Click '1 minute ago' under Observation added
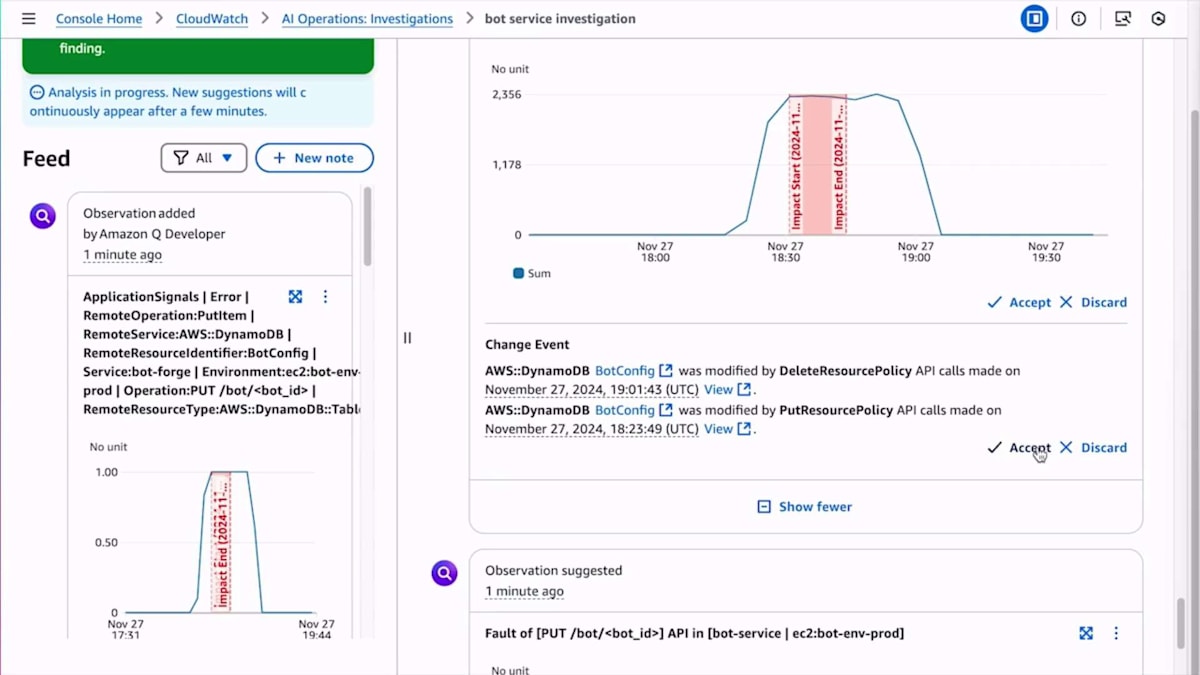1200x675 pixels. tap(122, 255)
